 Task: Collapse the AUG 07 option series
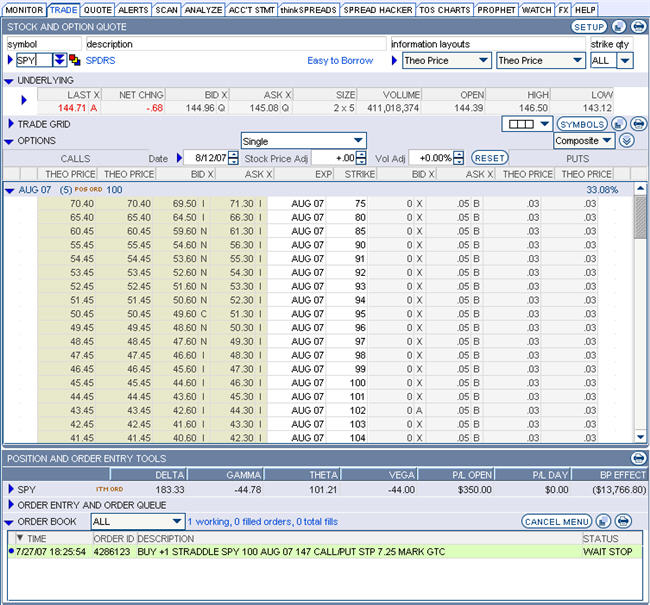[x=9, y=190]
